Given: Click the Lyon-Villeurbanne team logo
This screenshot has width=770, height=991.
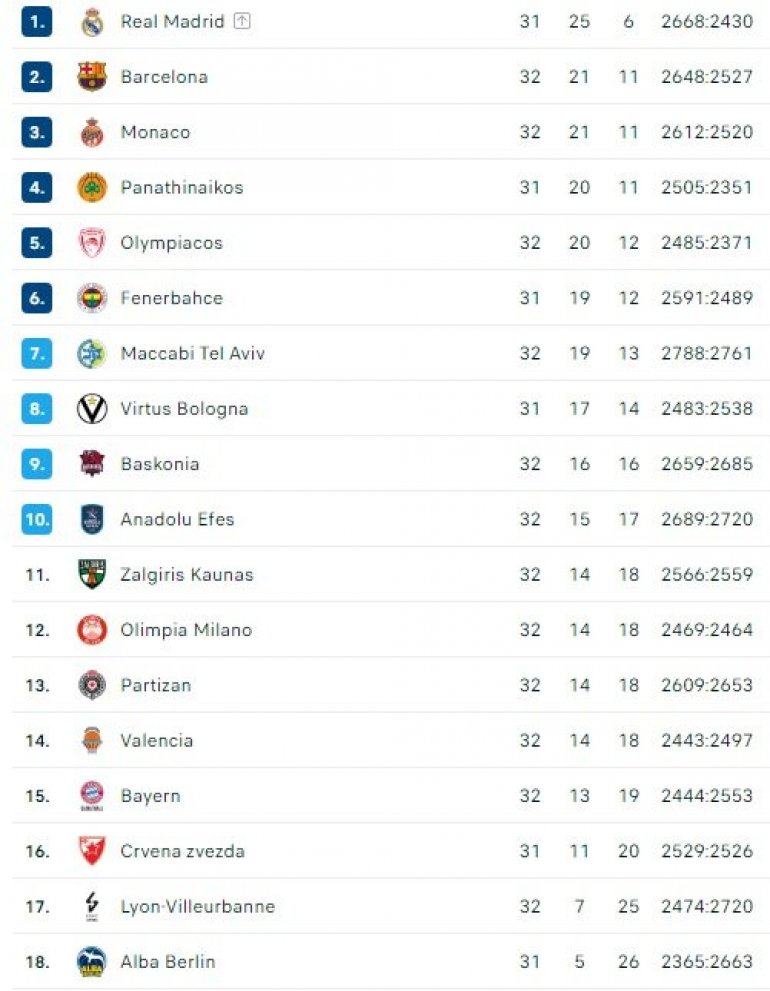Looking at the screenshot, I should (92, 907).
